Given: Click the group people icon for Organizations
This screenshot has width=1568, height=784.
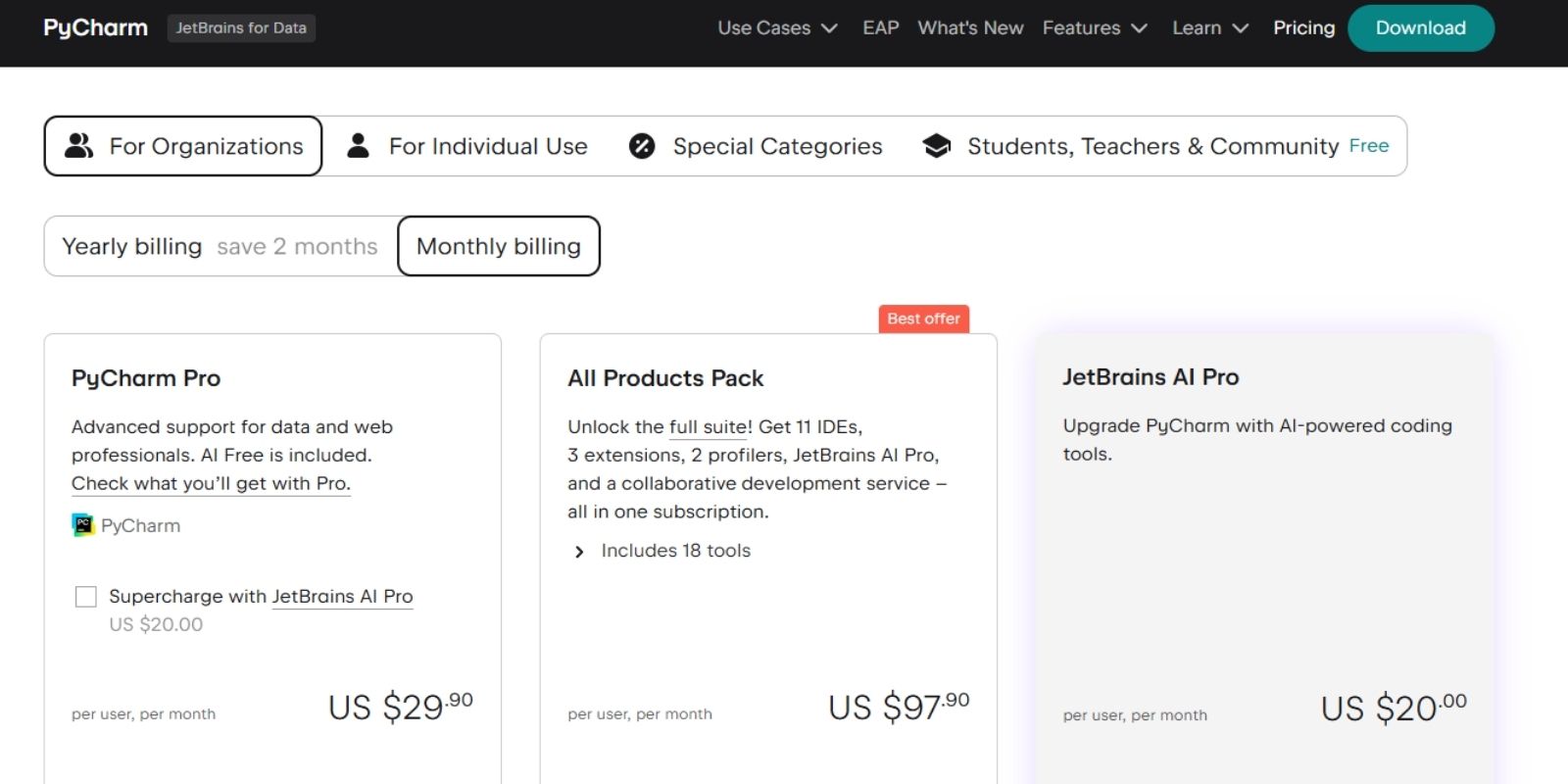Looking at the screenshot, I should 78,146.
